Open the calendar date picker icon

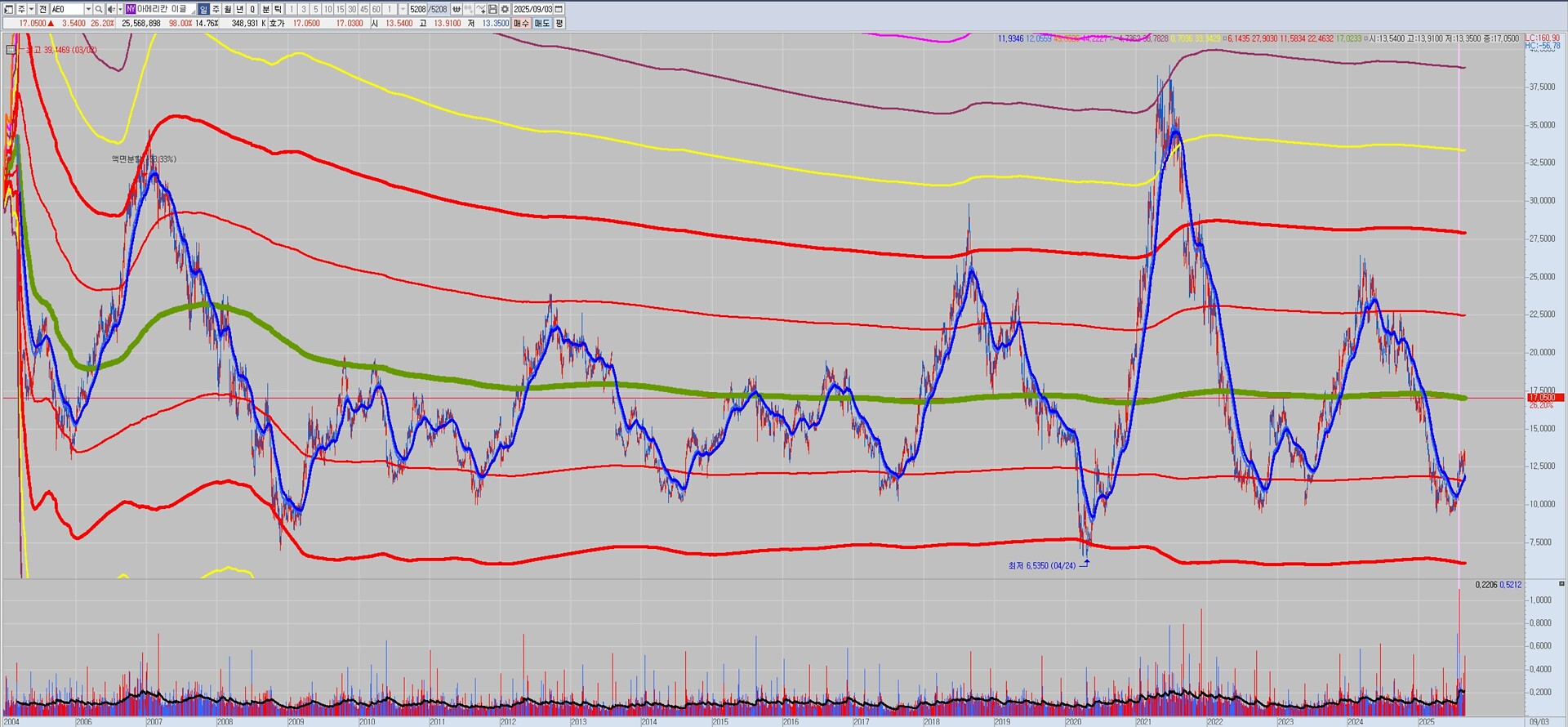[559, 9]
